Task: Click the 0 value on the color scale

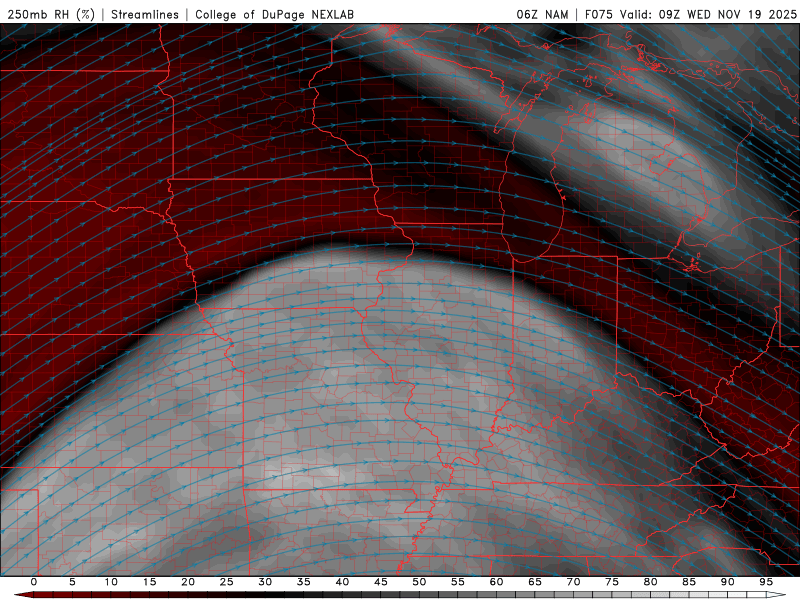Action: (x=34, y=582)
